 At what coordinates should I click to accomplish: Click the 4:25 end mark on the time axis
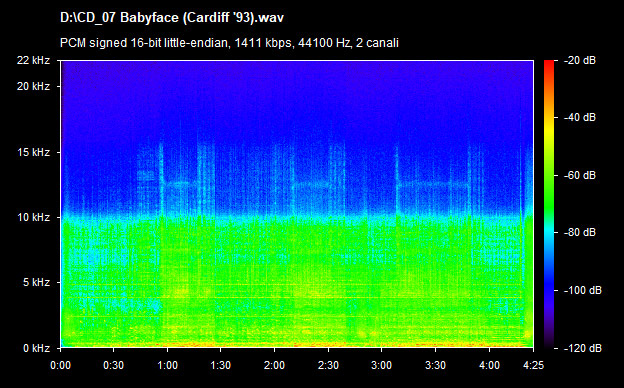tap(533, 365)
